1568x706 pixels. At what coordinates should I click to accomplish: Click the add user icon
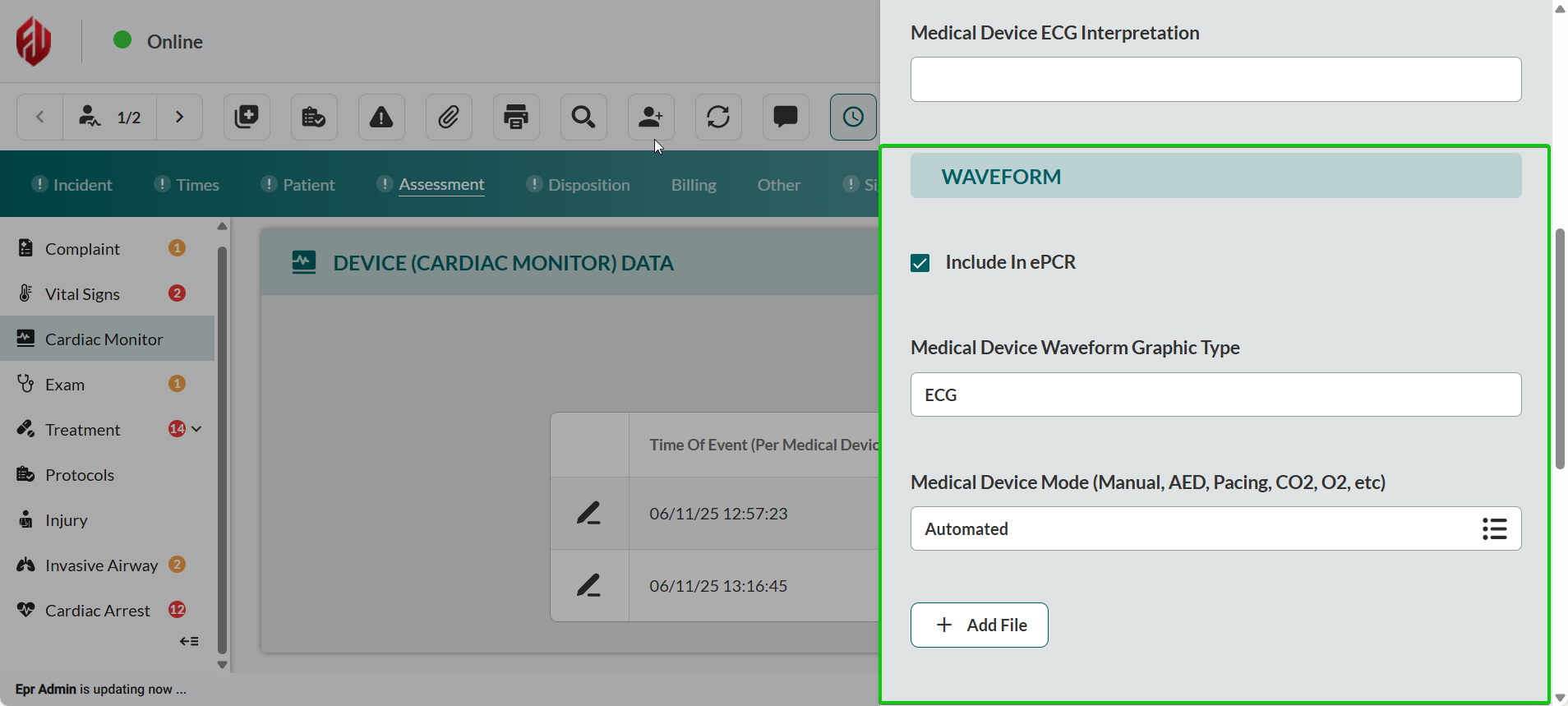click(651, 118)
